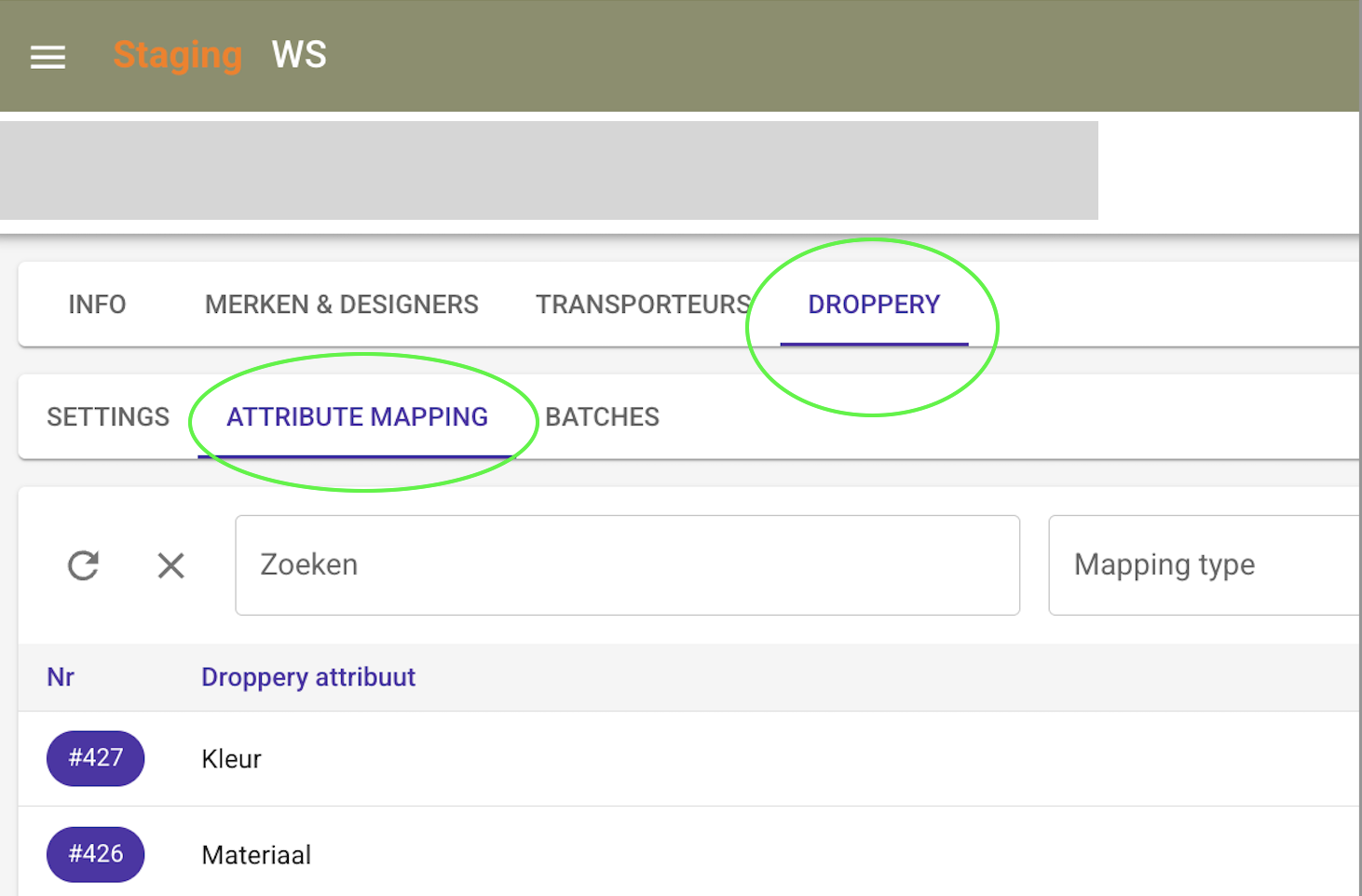Open the MERKEN & DESIGNERS tab
Image resolution: width=1362 pixels, height=896 pixels.
tap(342, 305)
